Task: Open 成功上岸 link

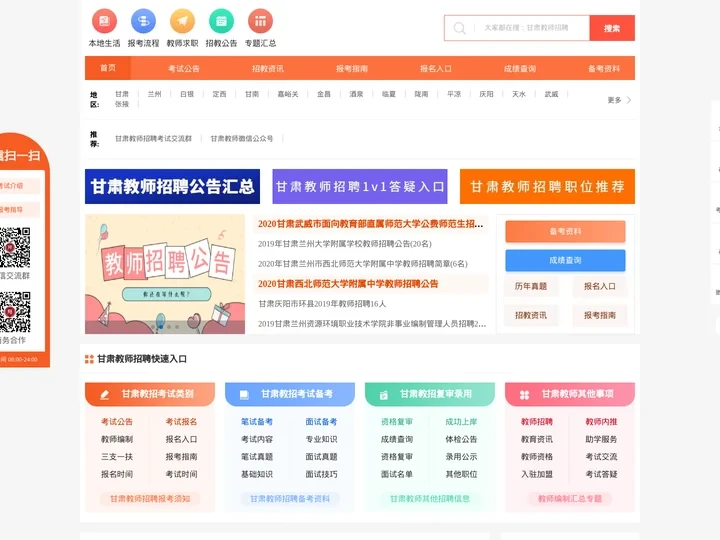Action: tap(461, 422)
